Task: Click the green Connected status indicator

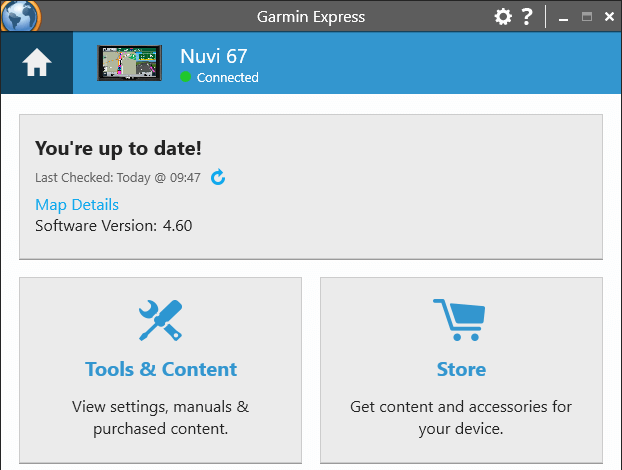Action: (185, 77)
